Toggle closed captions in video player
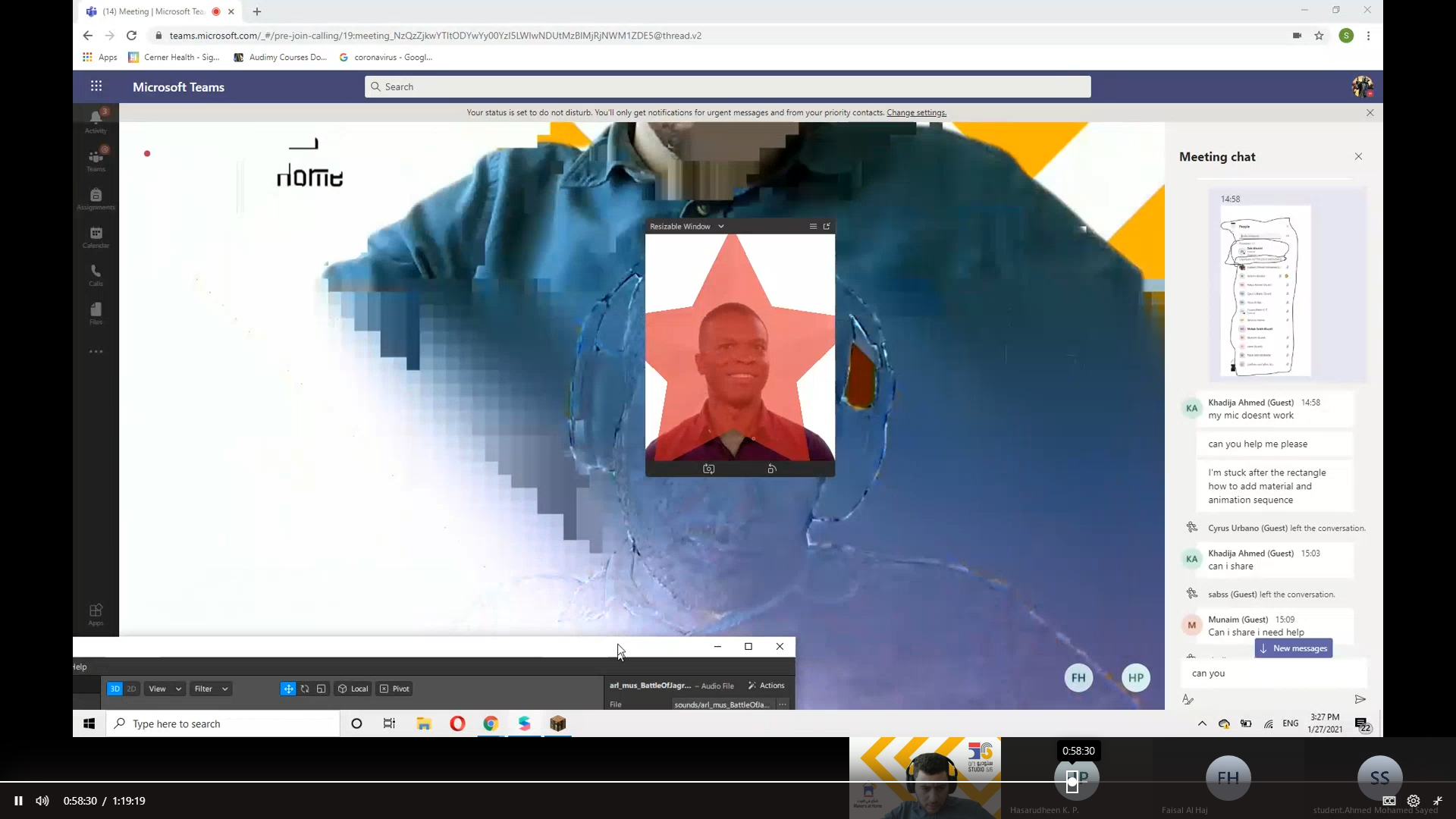Image resolution: width=1456 pixels, height=819 pixels. (x=1389, y=801)
